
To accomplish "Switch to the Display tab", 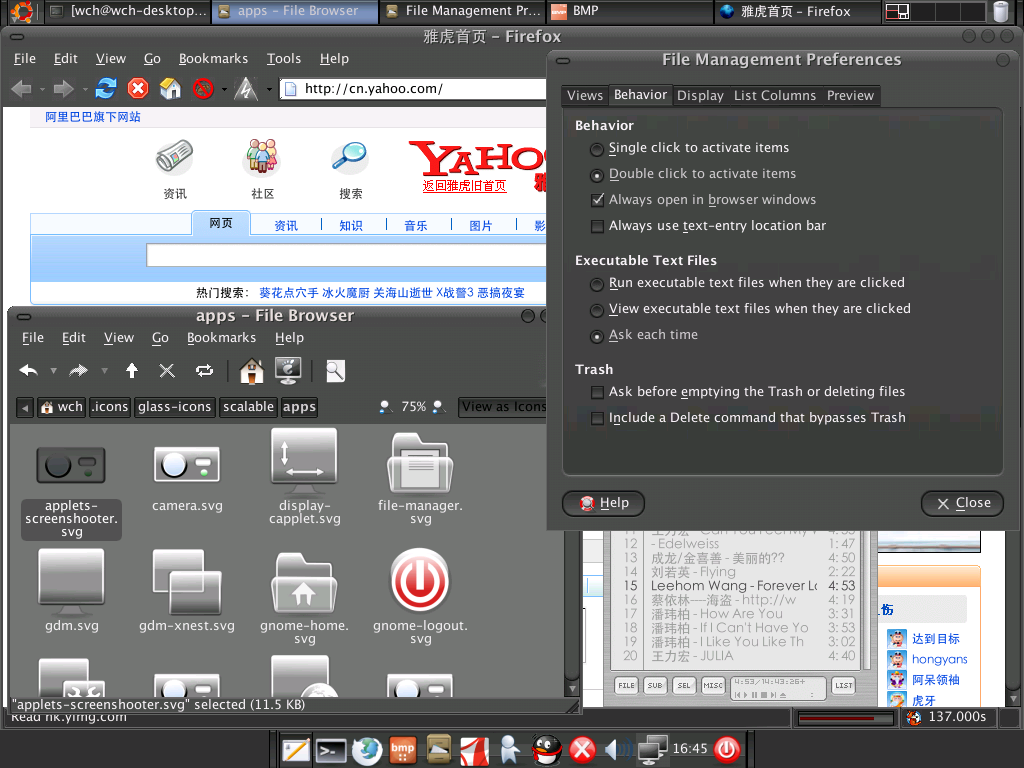I will [x=700, y=95].
